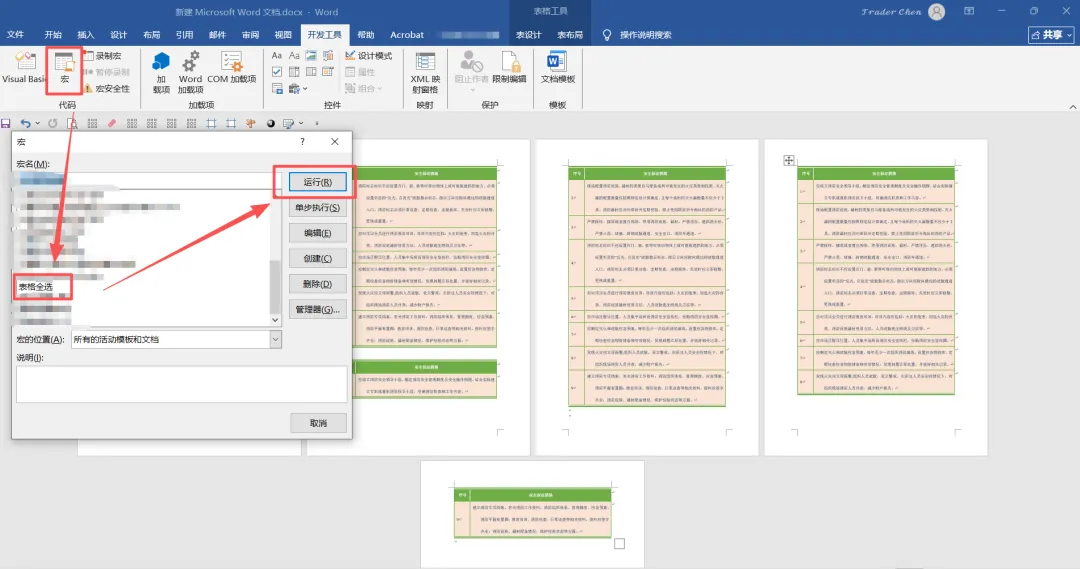Open print preview from quick access toolbar
This screenshot has width=1080, height=569.
coord(72,123)
